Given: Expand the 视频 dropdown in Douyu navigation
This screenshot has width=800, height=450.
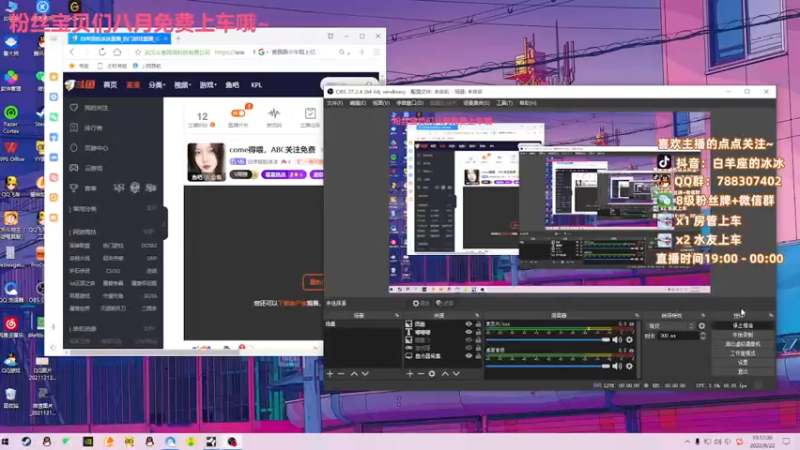Looking at the screenshot, I should pyautogui.click(x=182, y=85).
